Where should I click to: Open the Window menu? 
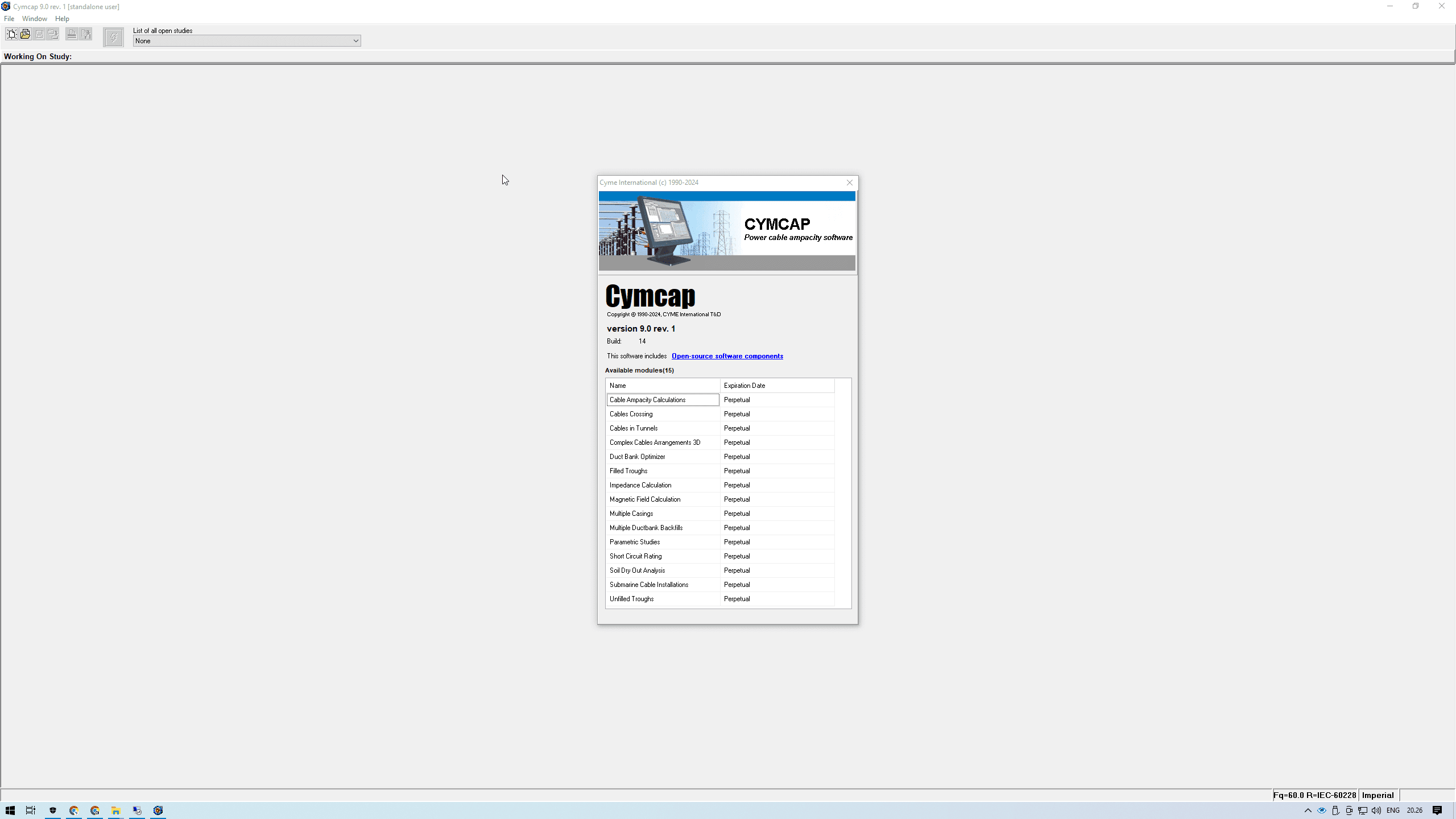(34, 18)
